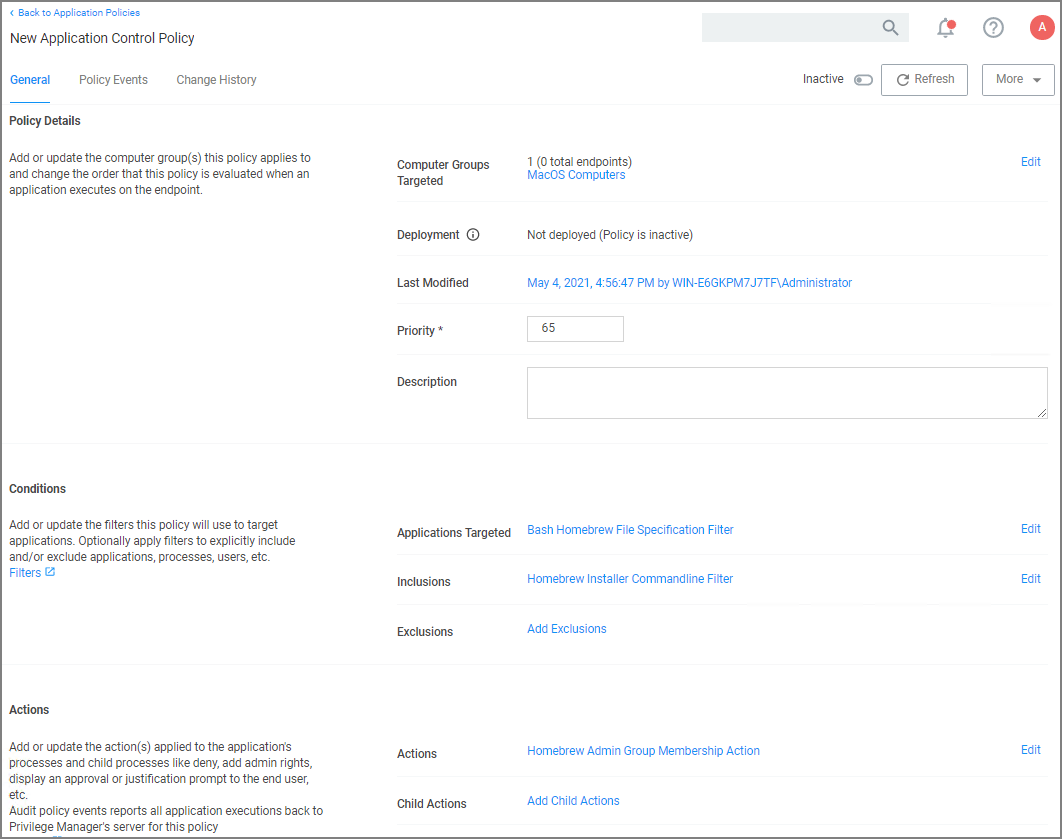
Task: Expand the More dropdown menu
Action: point(1018,80)
